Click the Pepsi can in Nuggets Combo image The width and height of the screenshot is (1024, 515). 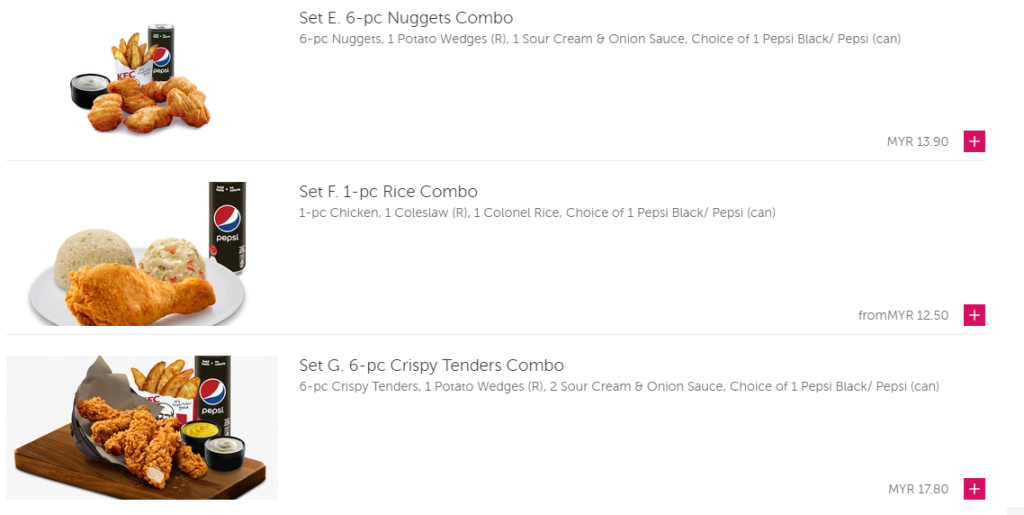pyautogui.click(x=160, y=52)
